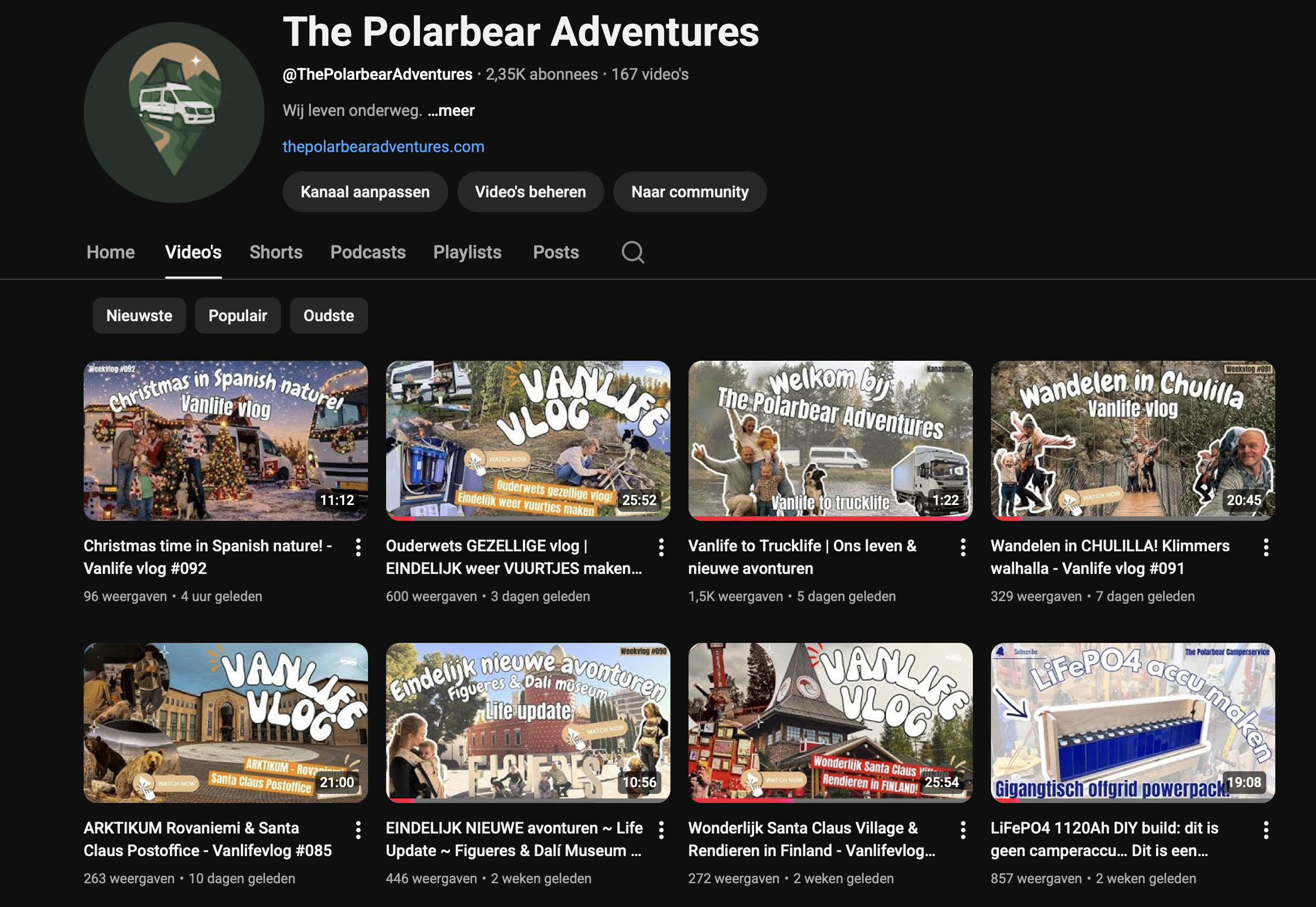Click watch progress bar on Ouderwets gezellige vlog thumbnail
1316x907 pixels.
pyautogui.click(x=528, y=519)
